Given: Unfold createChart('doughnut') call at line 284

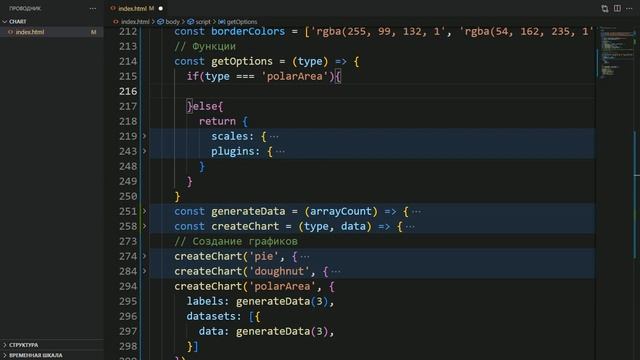Looking at the screenshot, I should click(144, 271).
